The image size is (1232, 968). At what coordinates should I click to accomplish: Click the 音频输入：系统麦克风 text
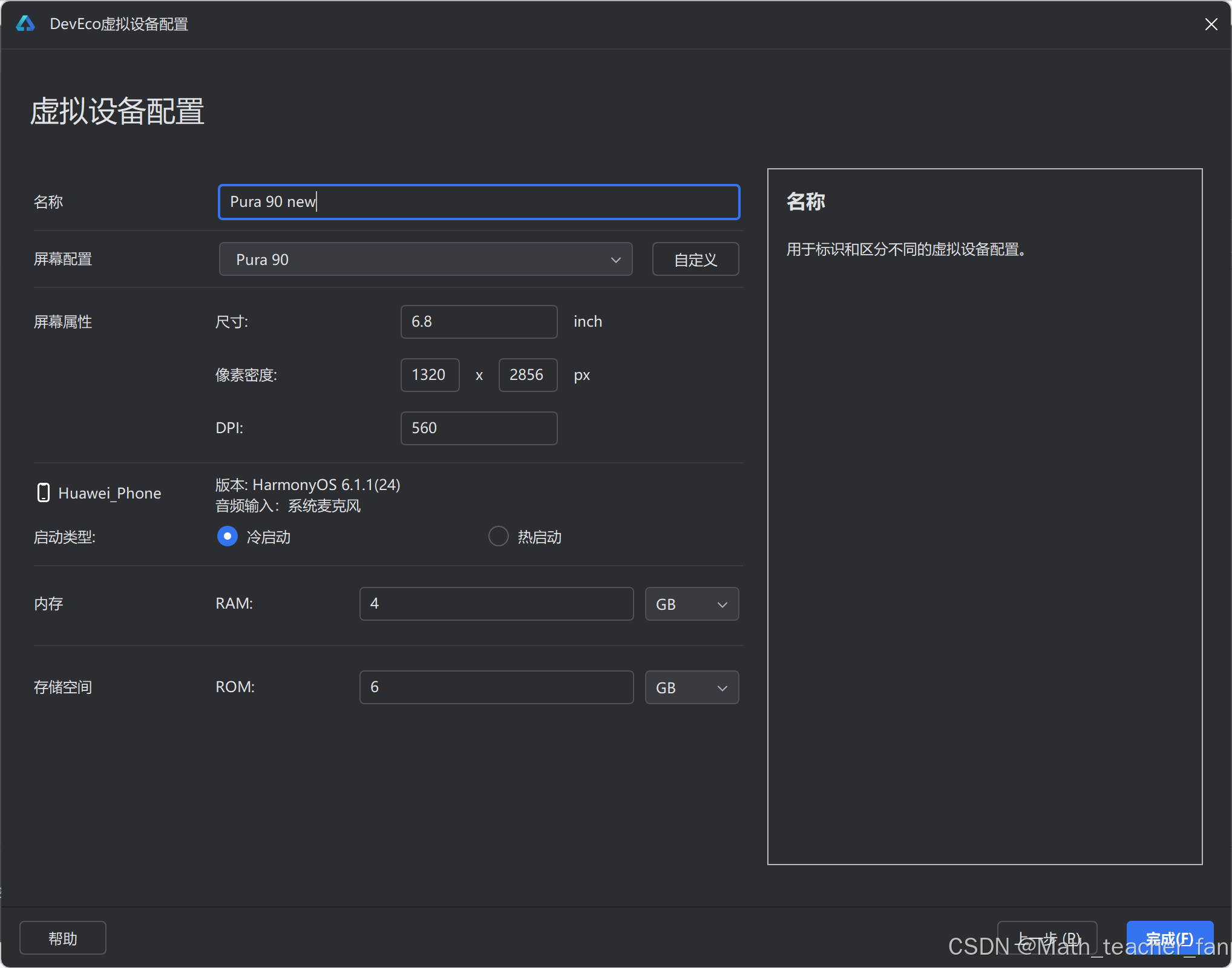288,506
